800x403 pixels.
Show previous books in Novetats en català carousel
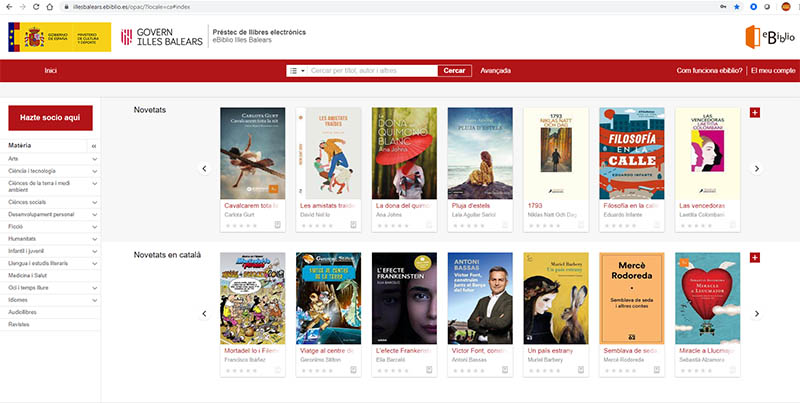pos(205,314)
